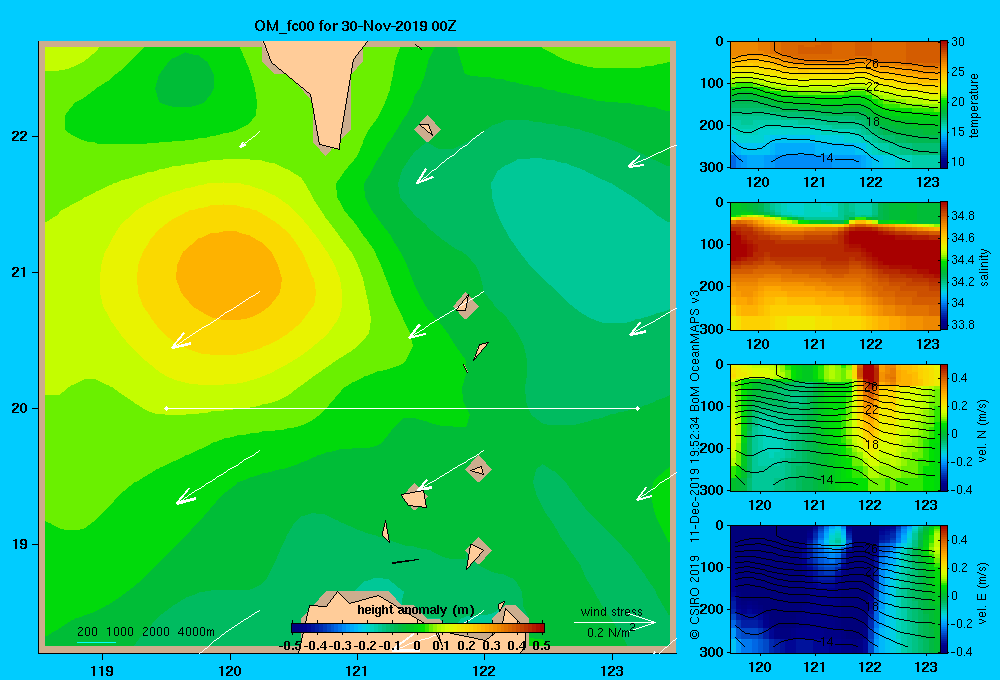Select the salinity depth section panel
This screenshot has width=1000, height=680.
coord(834,266)
